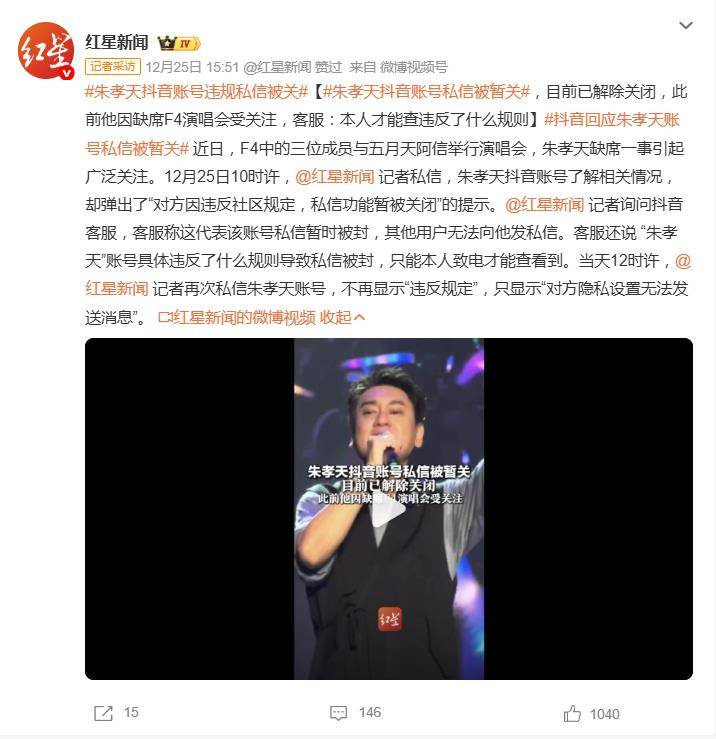The width and height of the screenshot is (716, 739).
Task: Like the post with thumbs-up icon
Action: pos(572,714)
